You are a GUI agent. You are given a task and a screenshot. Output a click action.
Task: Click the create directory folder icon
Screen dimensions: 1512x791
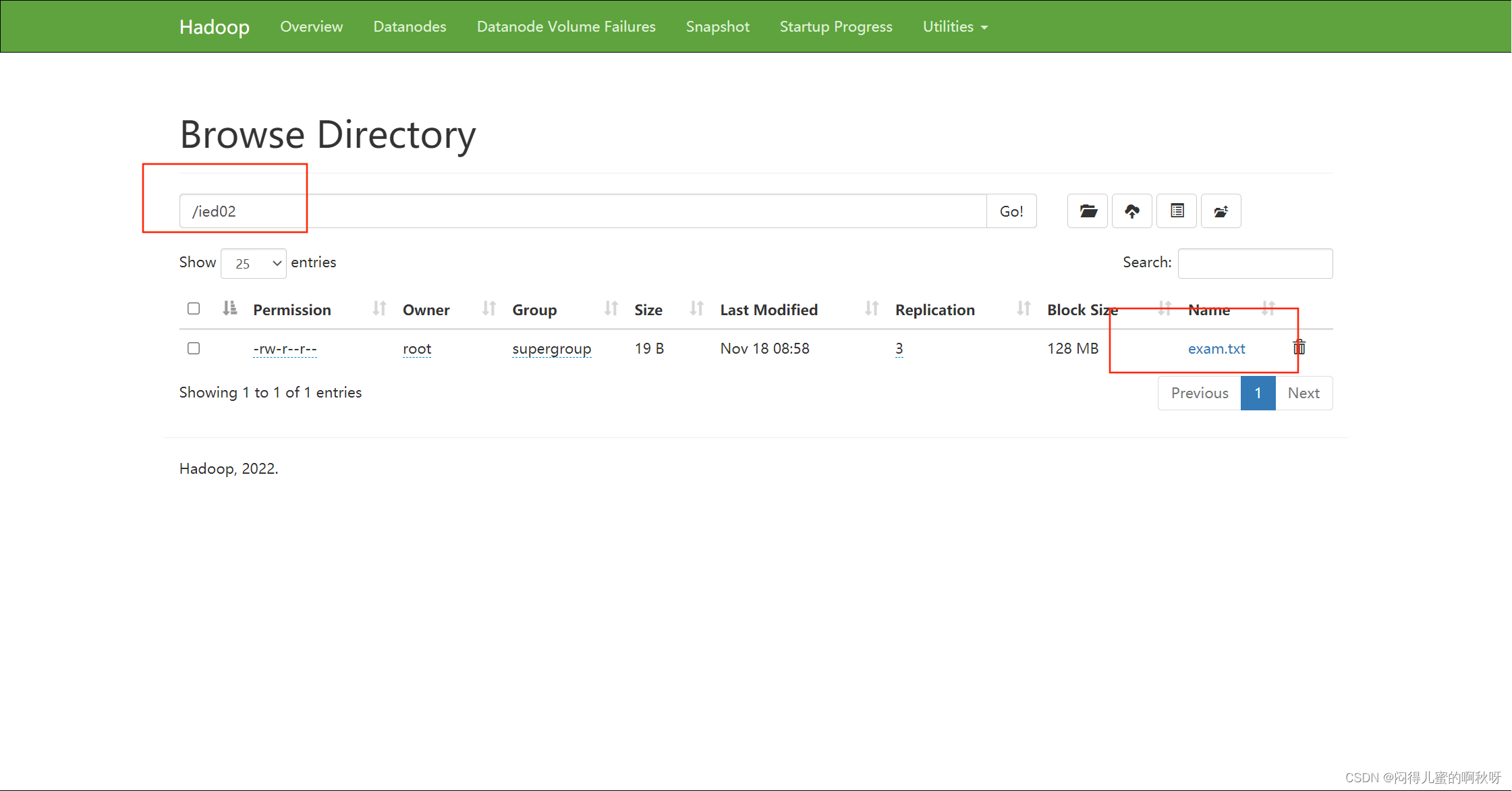click(1088, 211)
